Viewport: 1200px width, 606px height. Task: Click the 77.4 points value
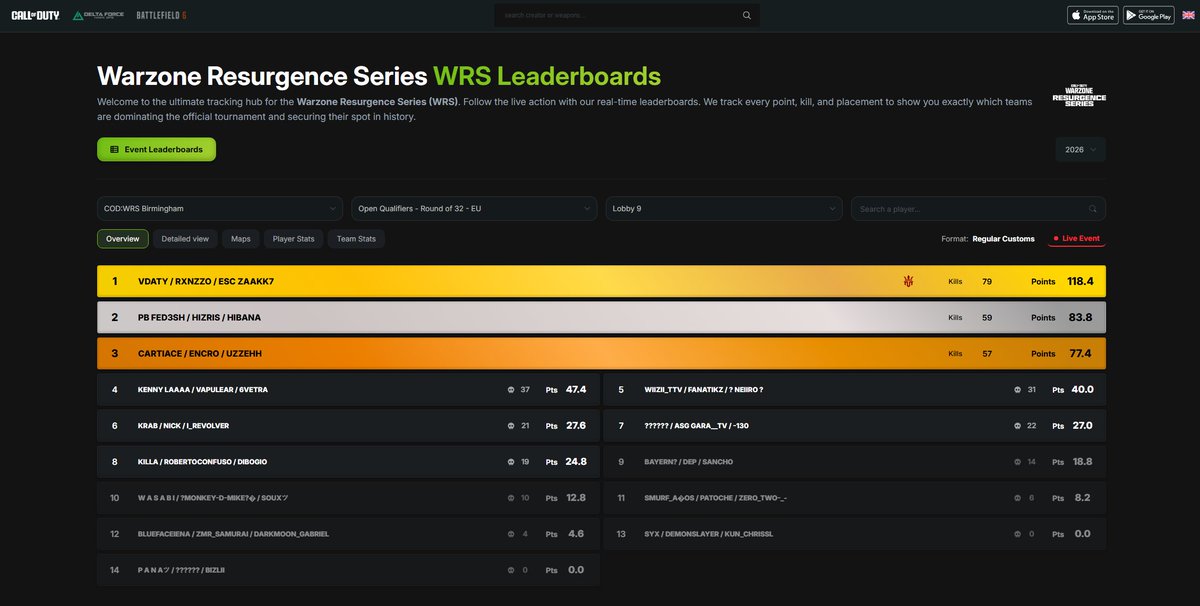pos(1080,353)
